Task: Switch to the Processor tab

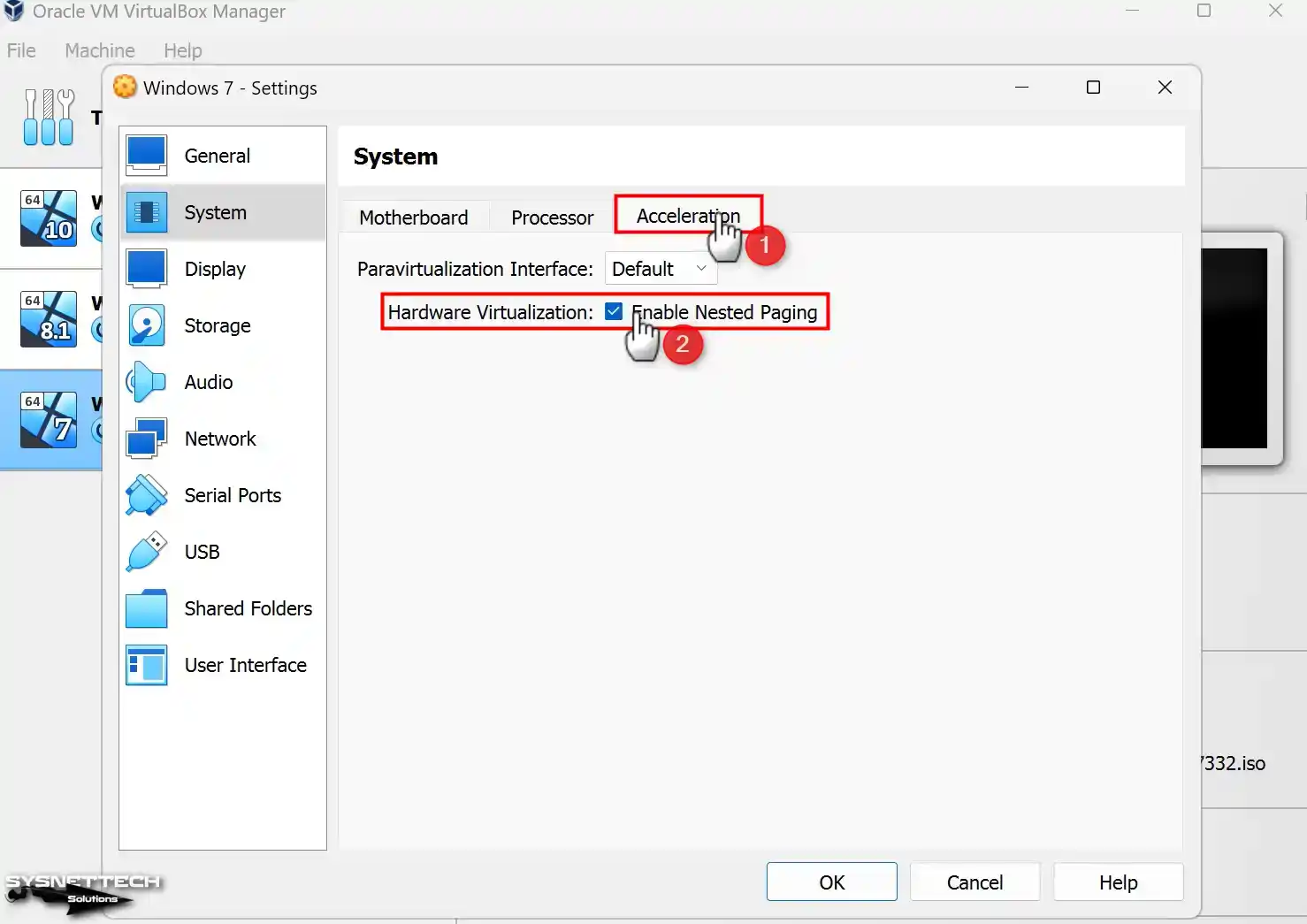Action: (552, 218)
